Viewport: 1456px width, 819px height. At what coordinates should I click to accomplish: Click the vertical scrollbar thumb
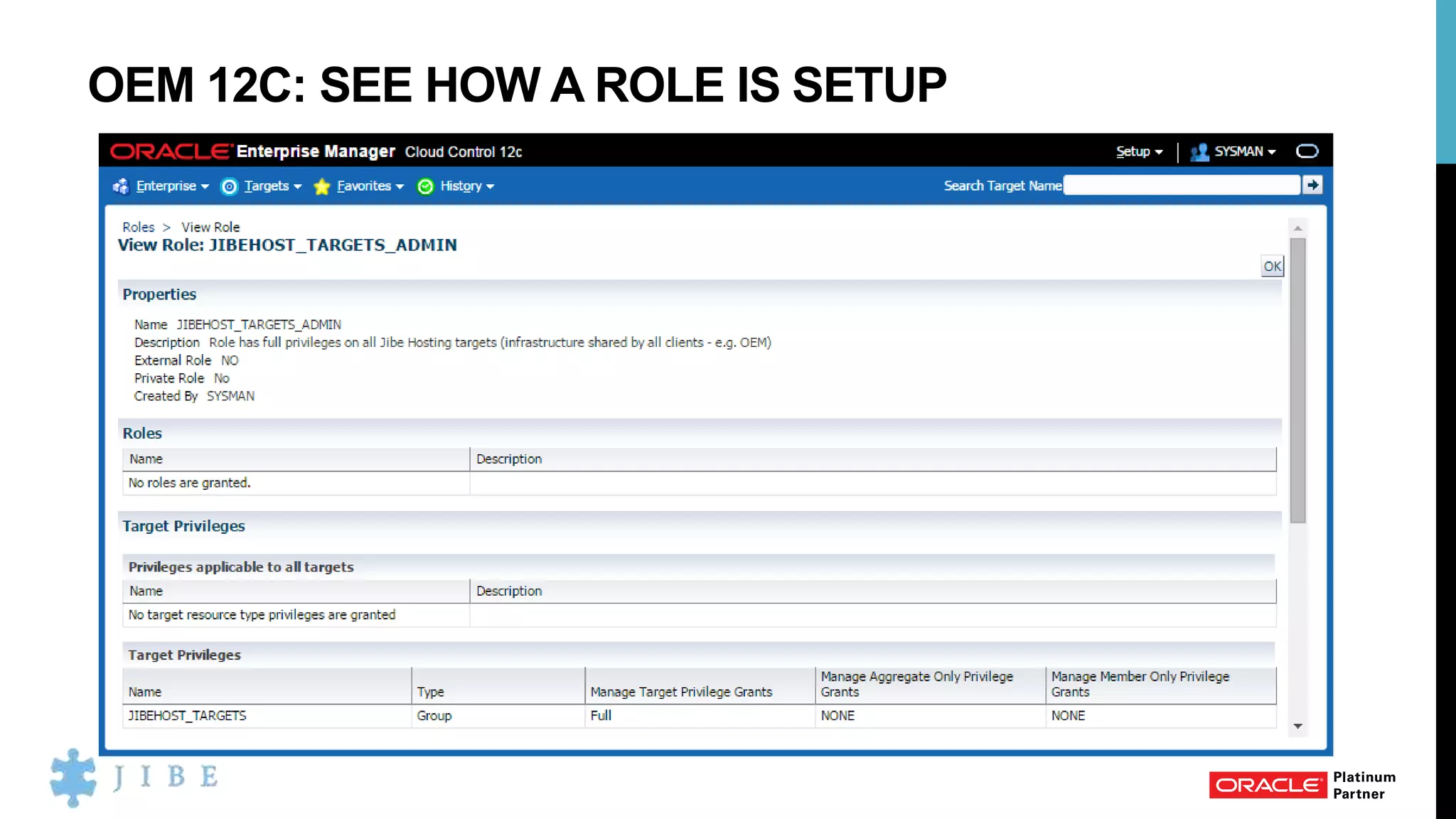(1297, 380)
